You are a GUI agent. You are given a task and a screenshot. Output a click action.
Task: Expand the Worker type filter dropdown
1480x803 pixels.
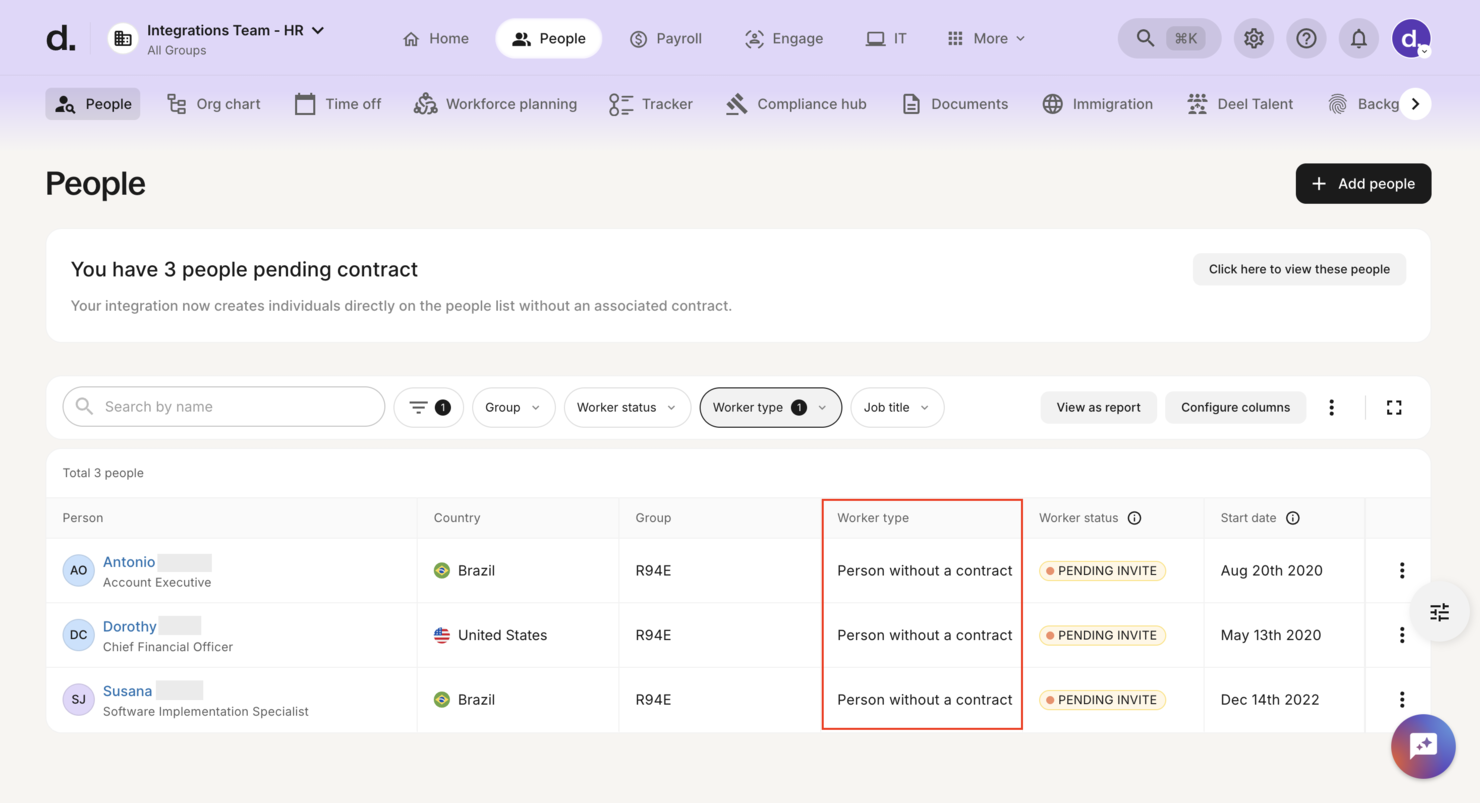point(770,407)
